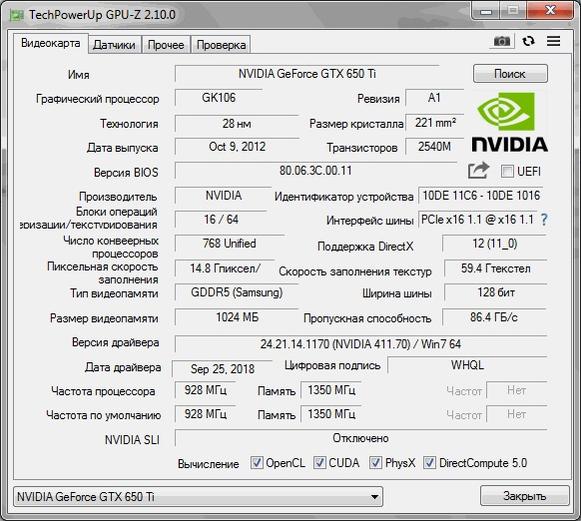Click the driver version 24.21.14.1170 field

coord(361,344)
